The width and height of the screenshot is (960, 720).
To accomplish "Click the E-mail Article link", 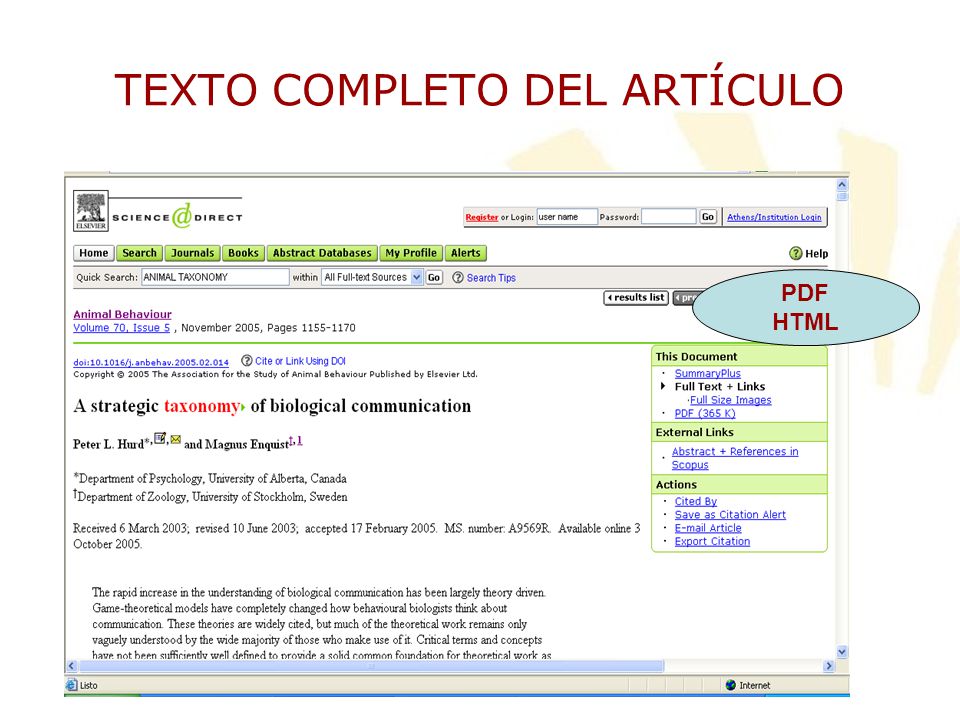I will pos(708,528).
